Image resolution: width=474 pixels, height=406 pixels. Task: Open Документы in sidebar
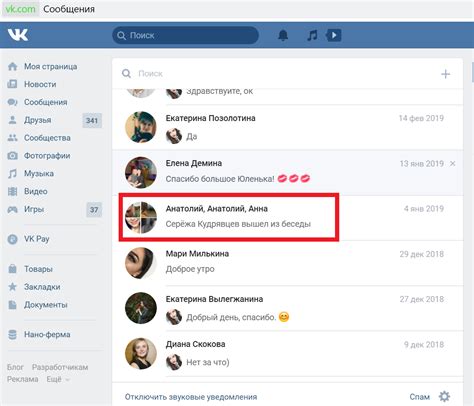point(46,305)
